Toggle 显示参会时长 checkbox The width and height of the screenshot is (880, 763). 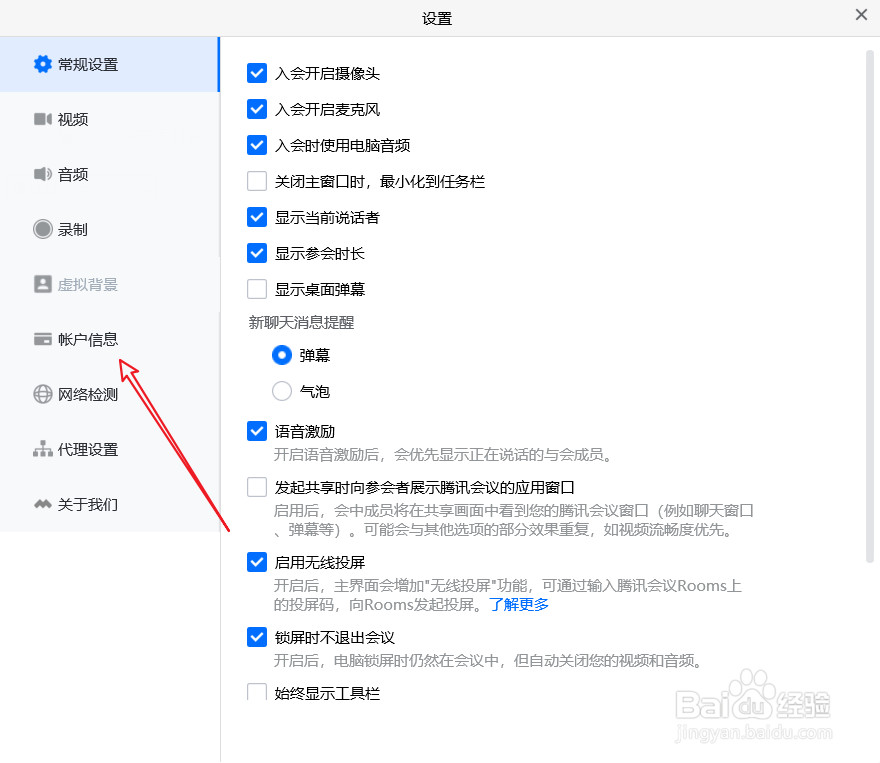(x=257, y=253)
